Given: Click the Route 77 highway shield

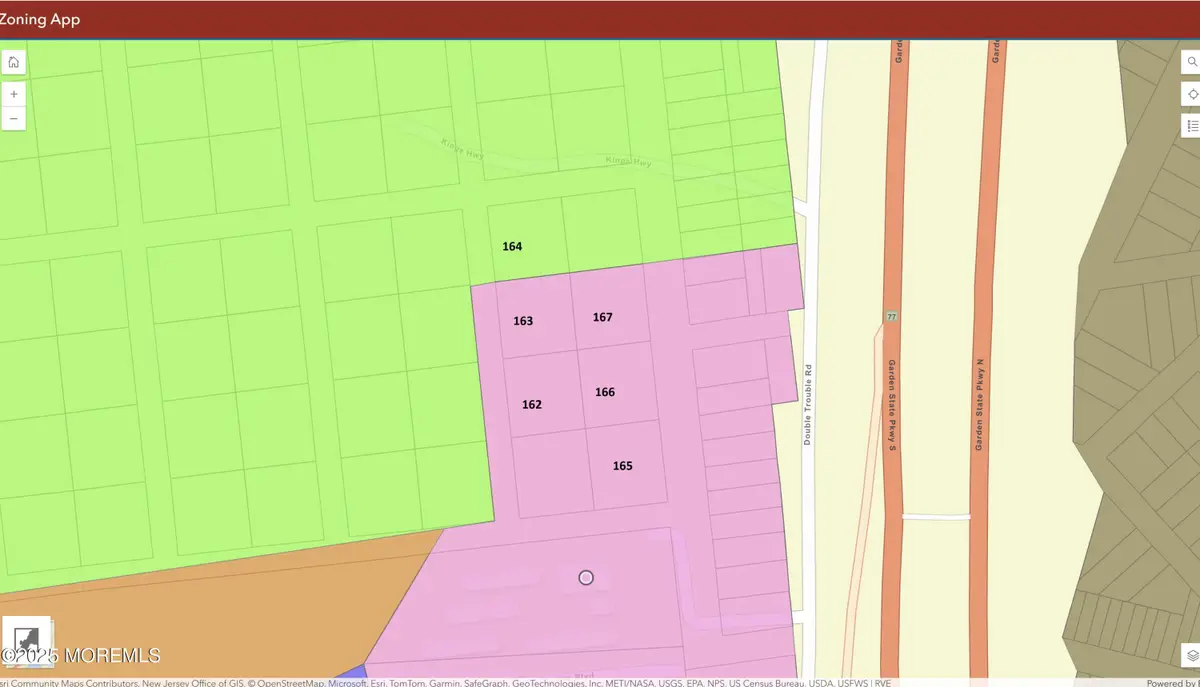Looking at the screenshot, I should tap(890, 315).
